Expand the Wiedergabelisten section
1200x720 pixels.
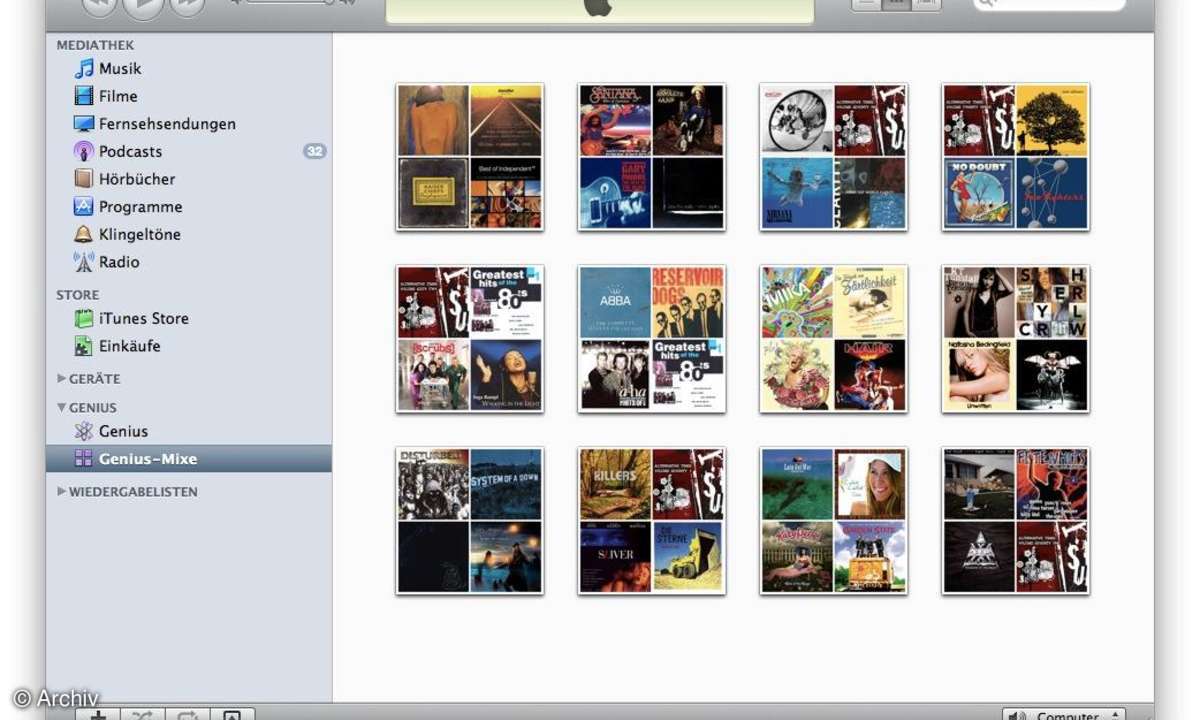coord(62,492)
